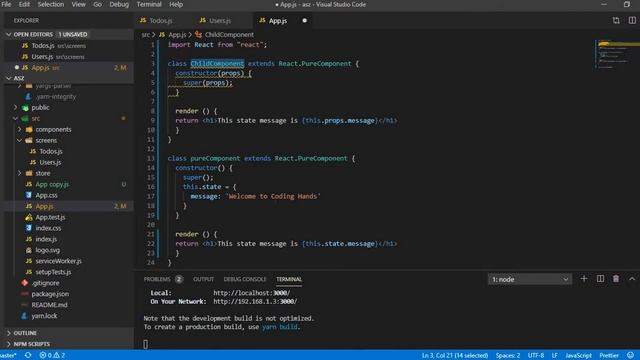Open the Debug menu
The width and height of the screenshot is (640, 360).
[119, 4]
